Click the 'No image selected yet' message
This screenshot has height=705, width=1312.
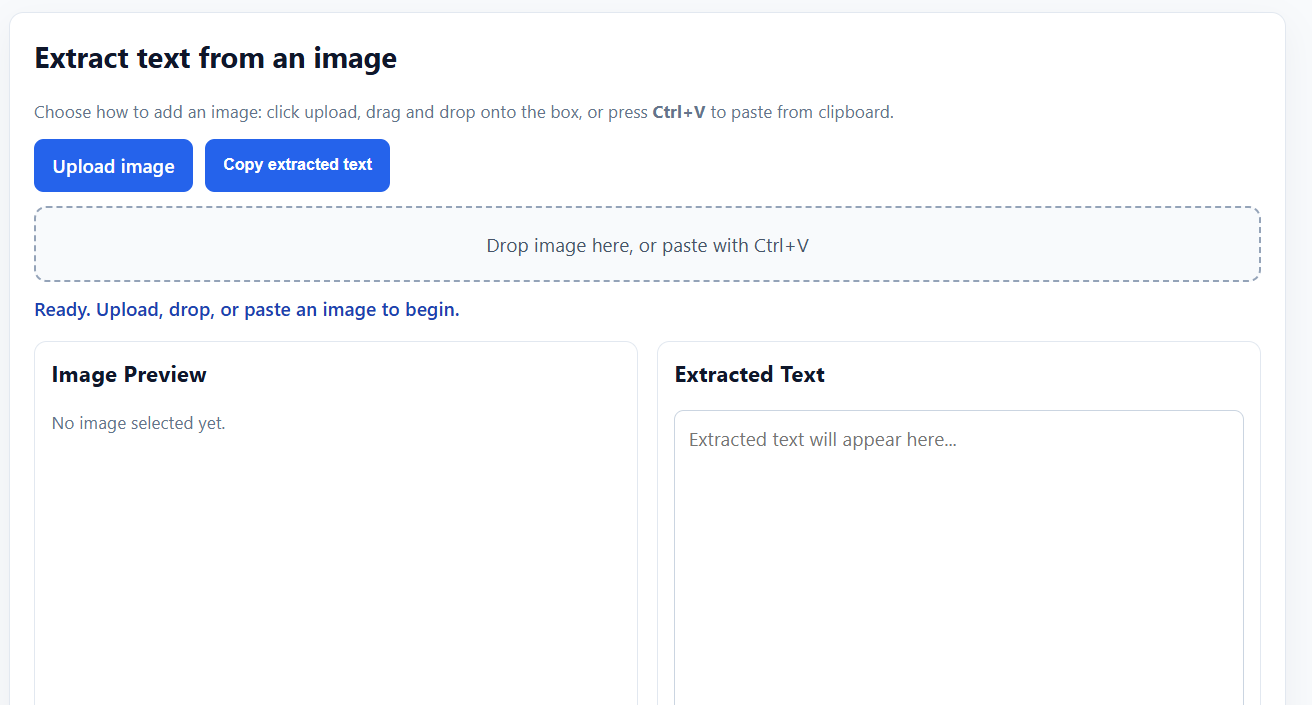(138, 422)
